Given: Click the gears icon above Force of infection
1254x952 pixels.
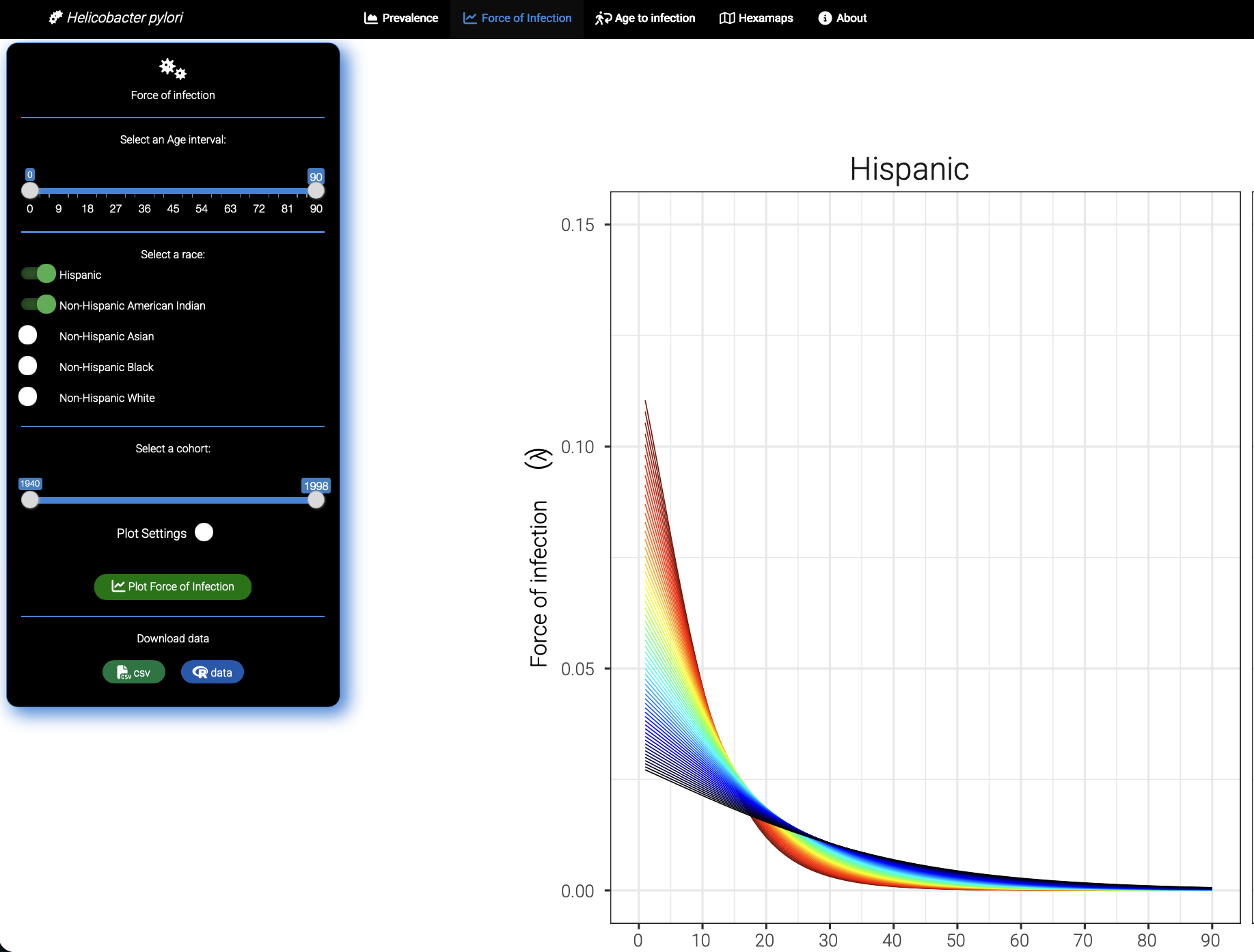Looking at the screenshot, I should [x=173, y=69].
